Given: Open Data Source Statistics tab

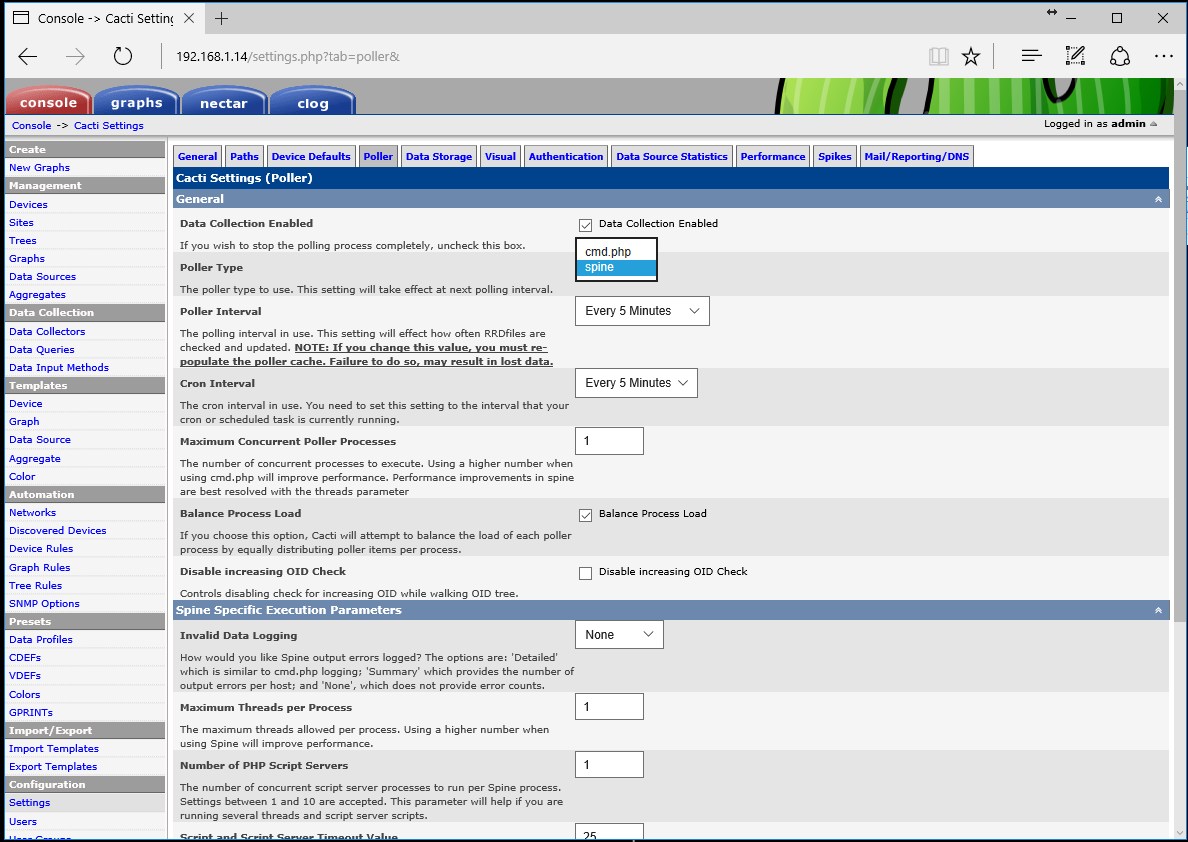Looking at the screenshot, I should [672, 156].
